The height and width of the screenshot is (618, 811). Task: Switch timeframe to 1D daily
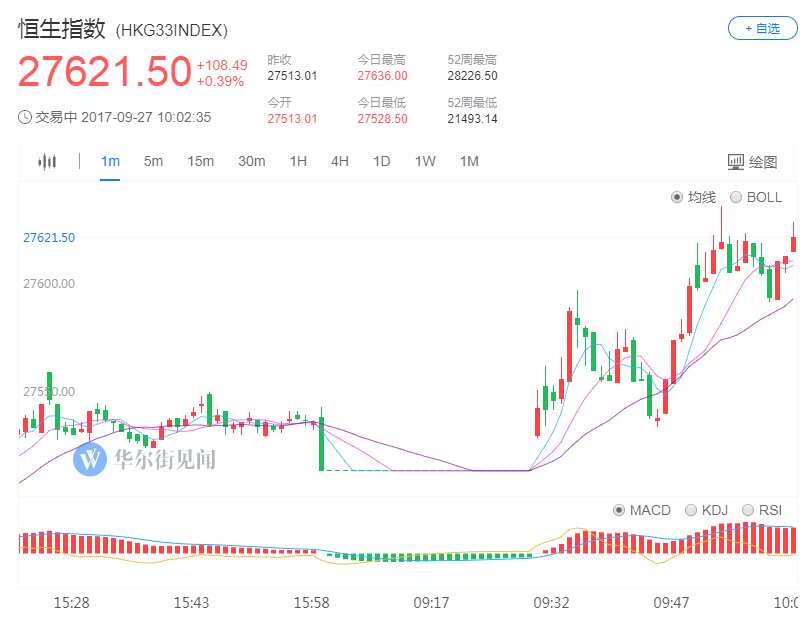[380, 160]
